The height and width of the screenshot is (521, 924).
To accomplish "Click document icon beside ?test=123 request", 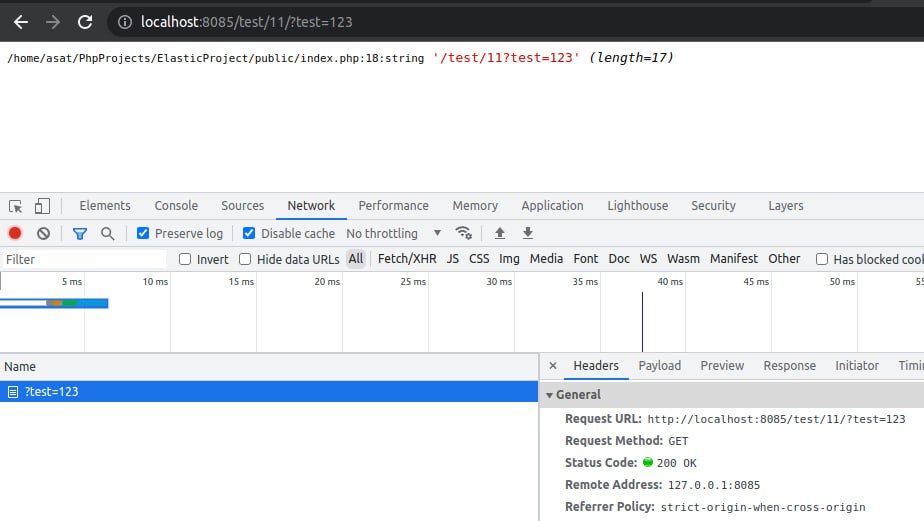I will tap(13, 392).
